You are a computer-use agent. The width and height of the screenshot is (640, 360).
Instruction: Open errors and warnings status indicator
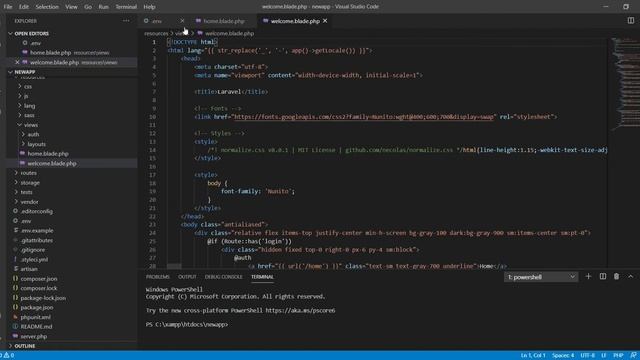(x=8, y=356)
